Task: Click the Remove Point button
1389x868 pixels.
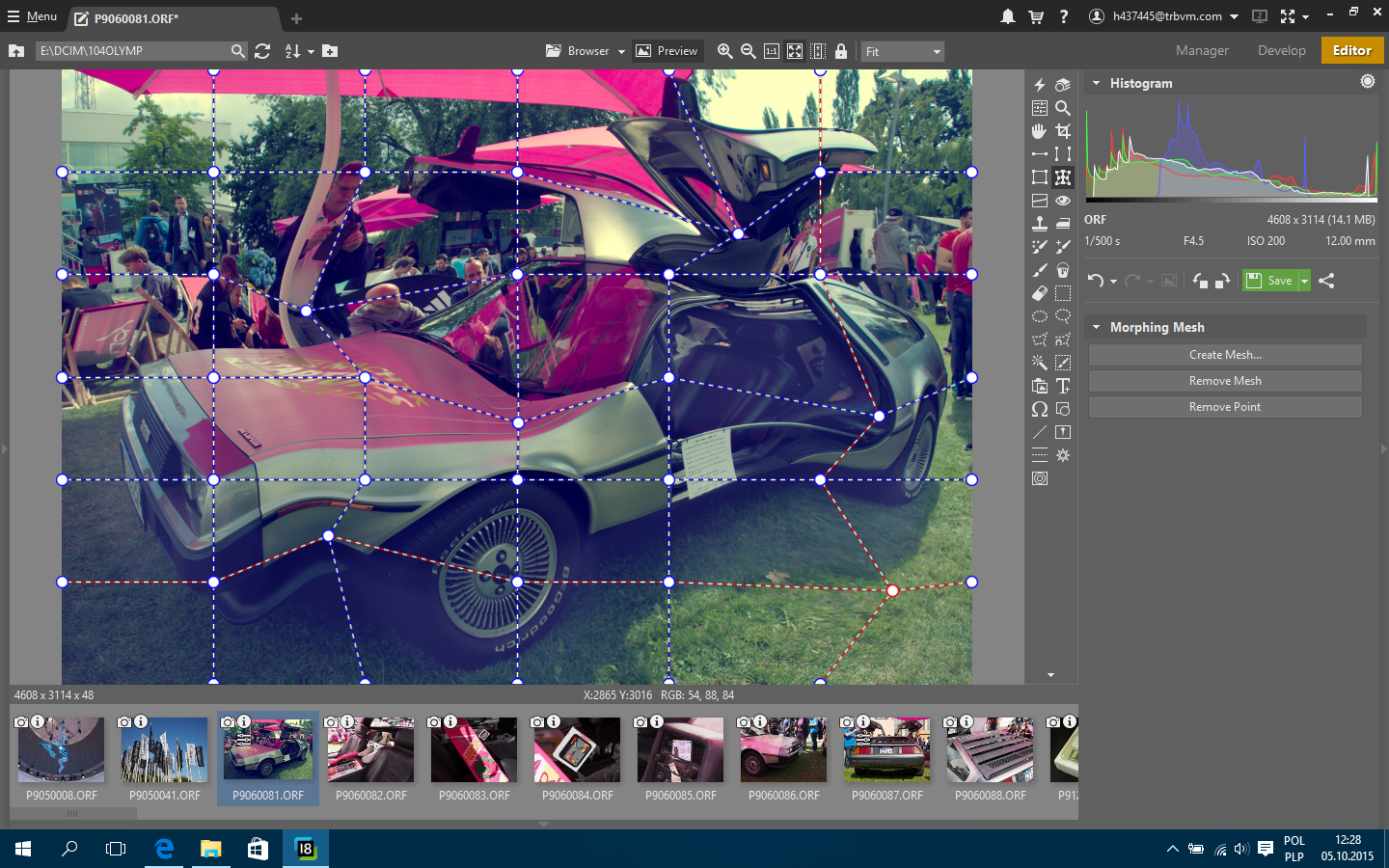Action: pyautogui.click(x=1225, y=407)
